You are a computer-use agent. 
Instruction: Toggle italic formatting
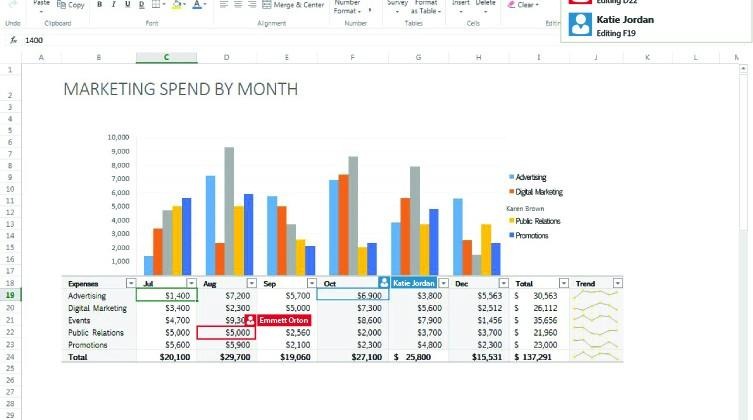113,4
